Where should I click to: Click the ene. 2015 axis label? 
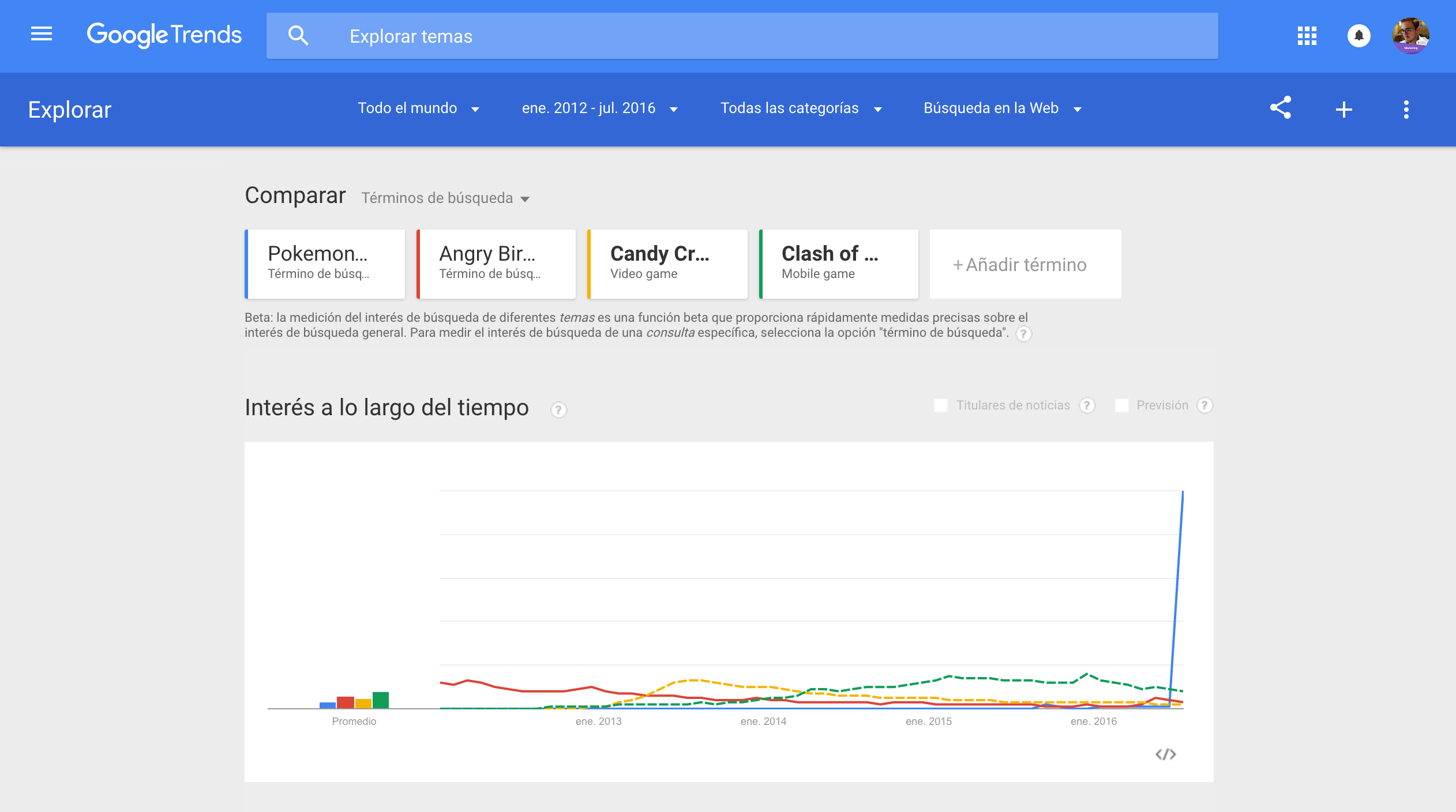click(x=929, y=721)
